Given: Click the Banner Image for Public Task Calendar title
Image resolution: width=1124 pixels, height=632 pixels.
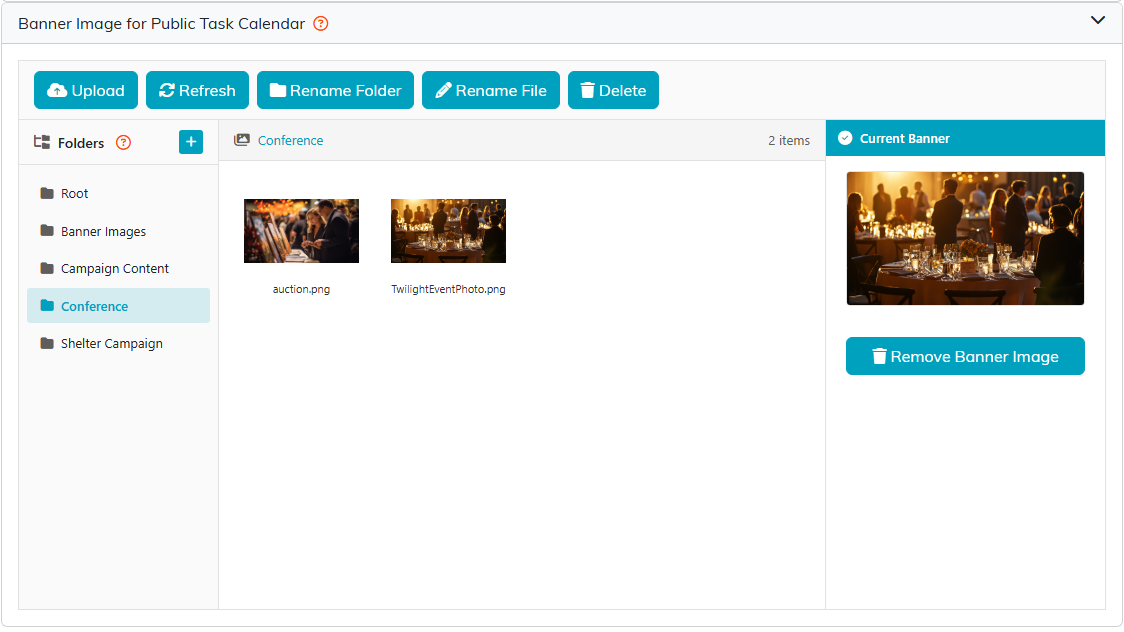Looking at the screenshot, I should (161, 24).
